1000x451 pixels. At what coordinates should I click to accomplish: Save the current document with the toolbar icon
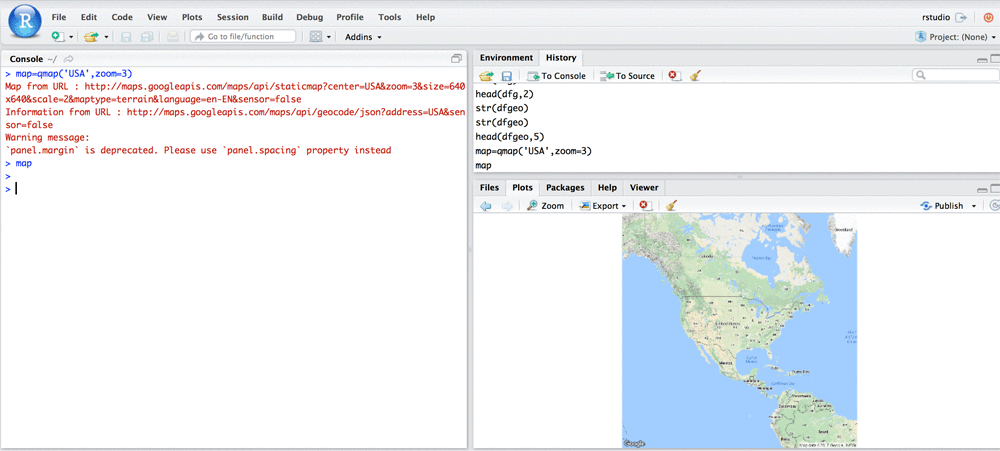tap(126, 37)
